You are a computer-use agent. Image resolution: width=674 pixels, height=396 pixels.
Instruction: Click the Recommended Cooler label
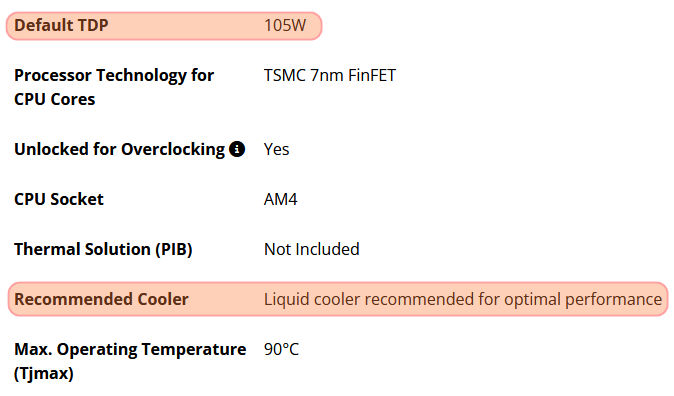101,299
